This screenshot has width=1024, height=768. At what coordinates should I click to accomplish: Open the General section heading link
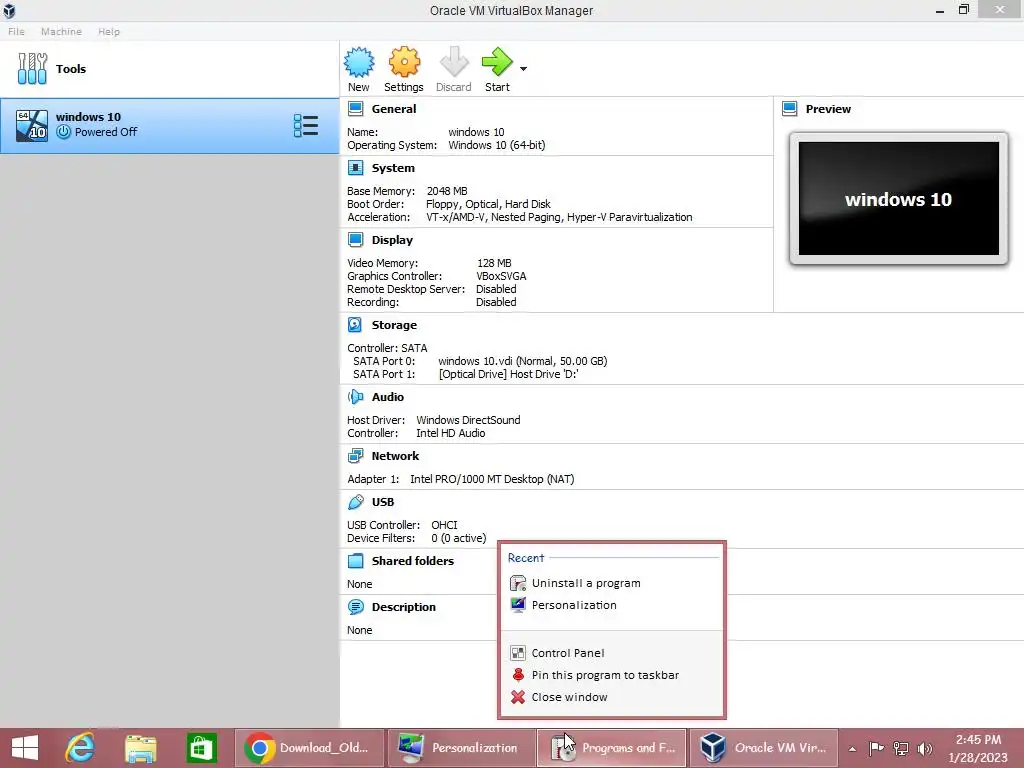[x=394, y=109]
